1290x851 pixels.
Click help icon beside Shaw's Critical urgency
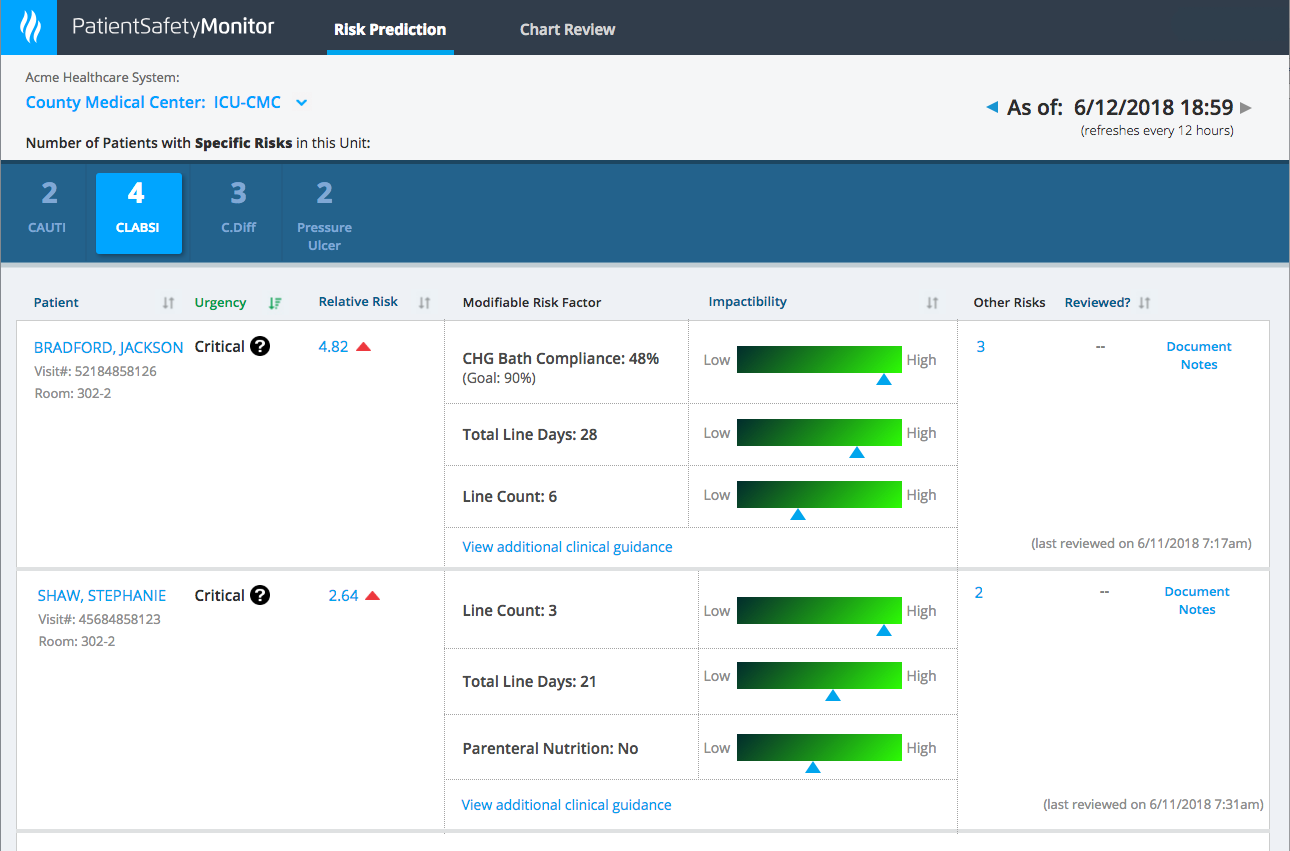[260, 595]
